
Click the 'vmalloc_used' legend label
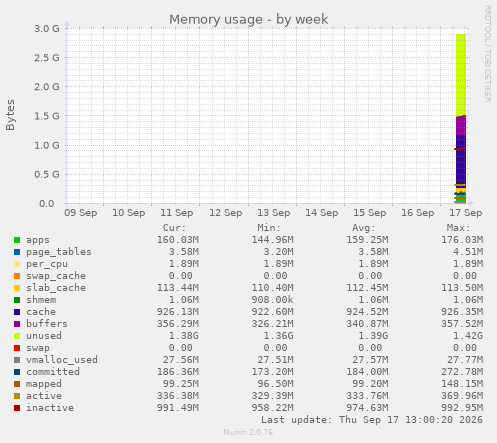62,360
